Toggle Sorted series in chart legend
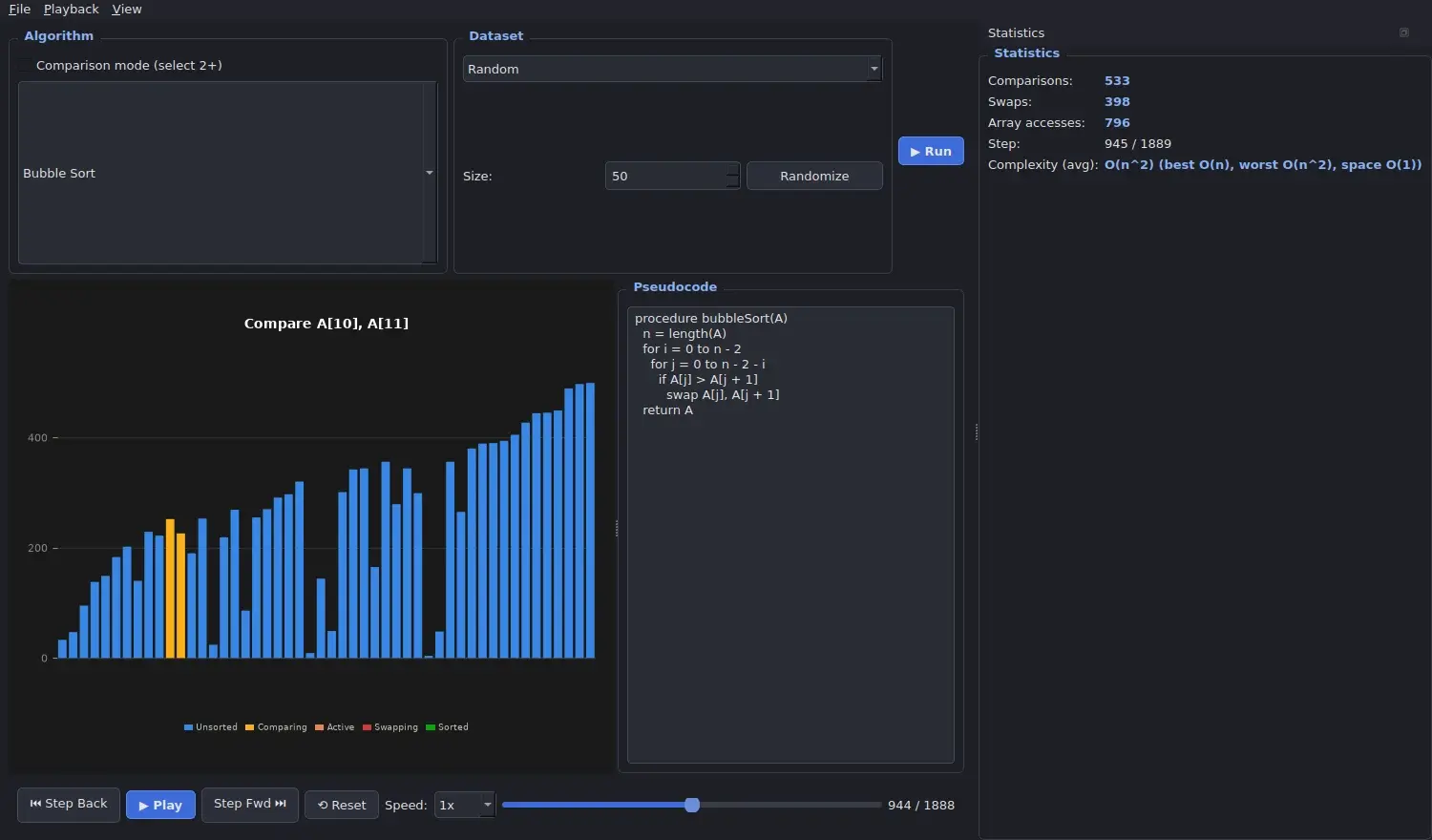Viewport: 1432px width, 840px height. (x=447, y=727)
